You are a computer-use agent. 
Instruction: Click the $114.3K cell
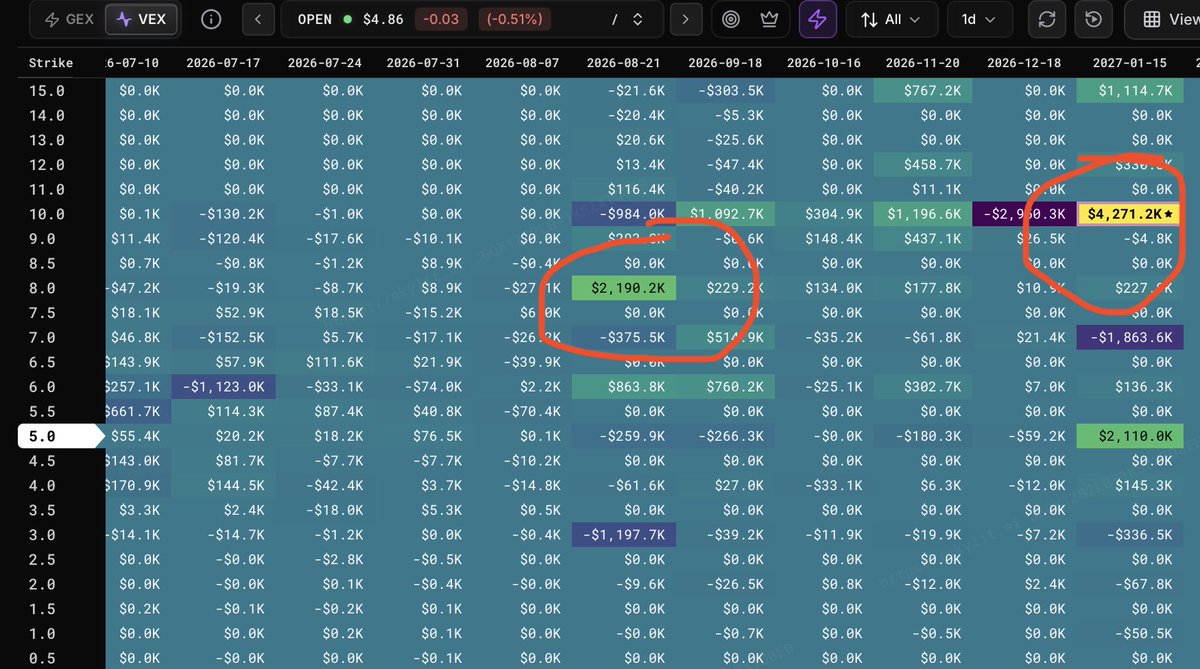[224, 412]
